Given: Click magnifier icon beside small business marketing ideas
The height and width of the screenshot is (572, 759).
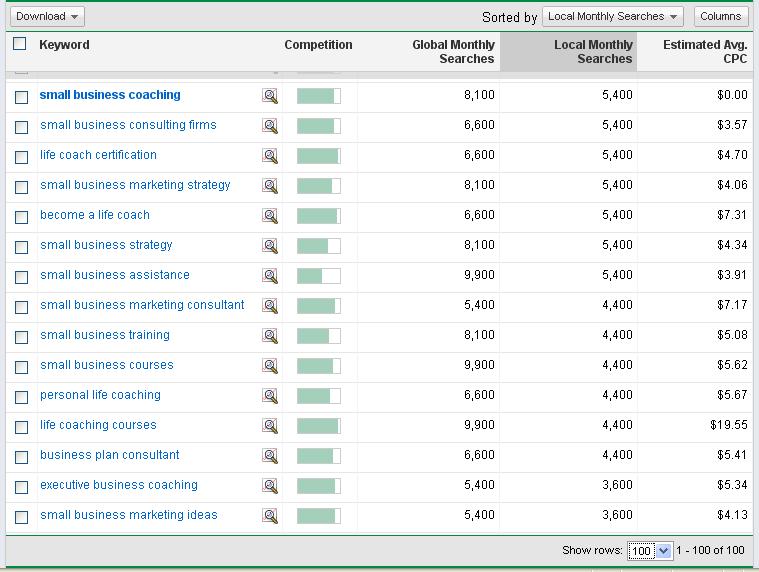Looking at the screenshot, I should (x=270, y=516).
